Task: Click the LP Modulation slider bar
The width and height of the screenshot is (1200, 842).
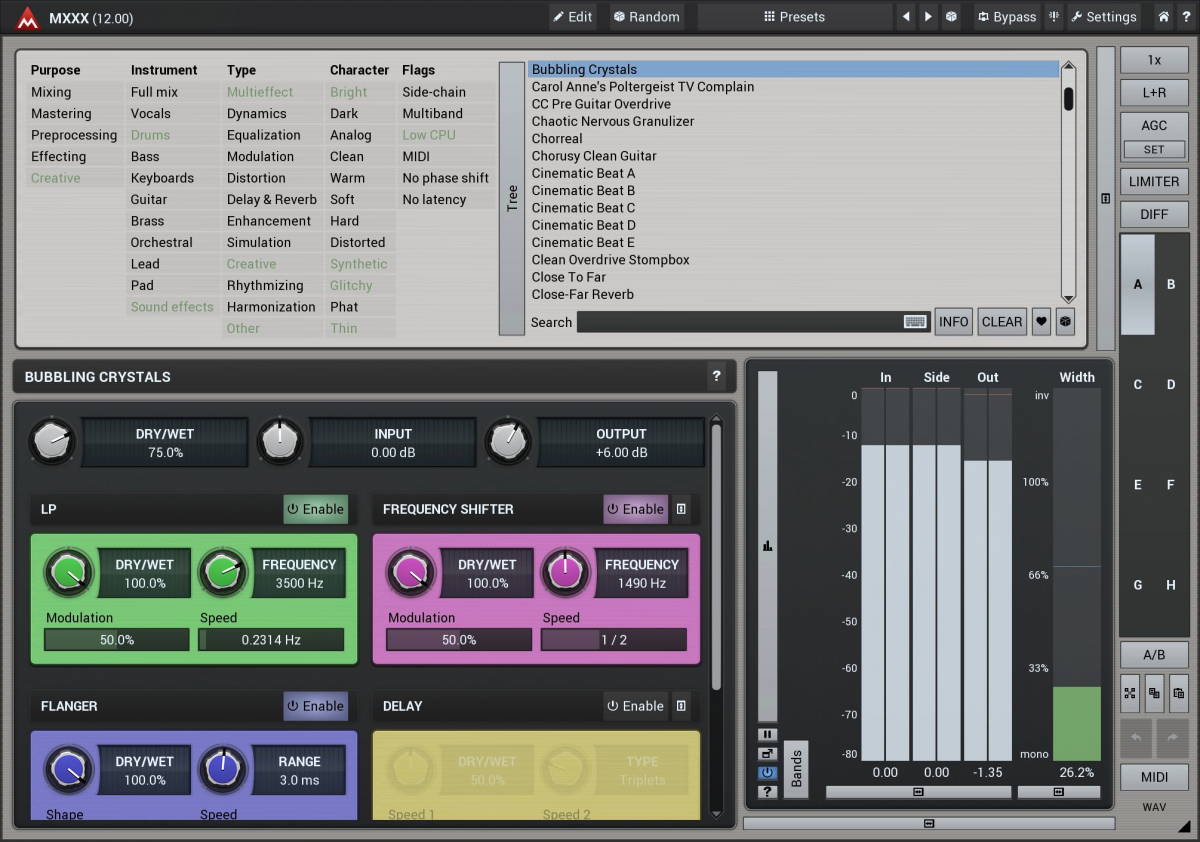Action: [116, 640]
